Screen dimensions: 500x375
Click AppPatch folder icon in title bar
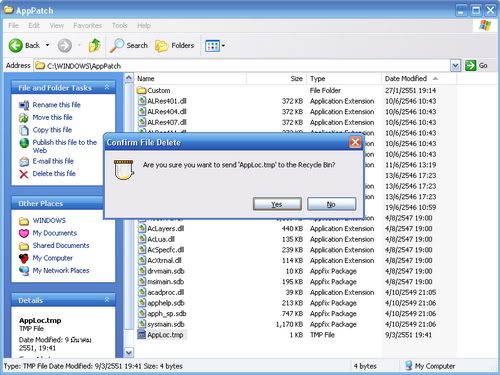(x=8, y=10)
